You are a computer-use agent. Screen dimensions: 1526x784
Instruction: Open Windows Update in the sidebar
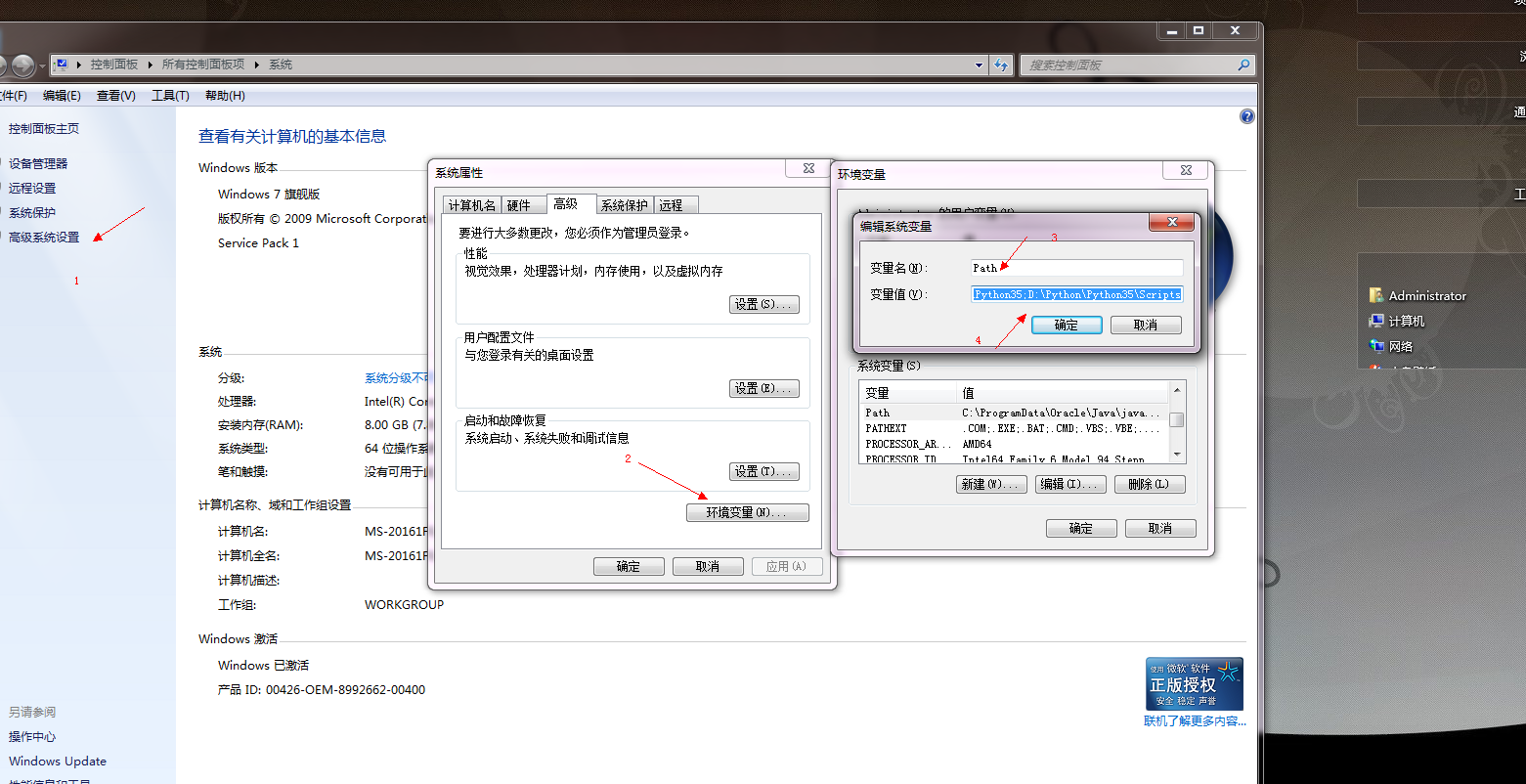click(58, 762)
